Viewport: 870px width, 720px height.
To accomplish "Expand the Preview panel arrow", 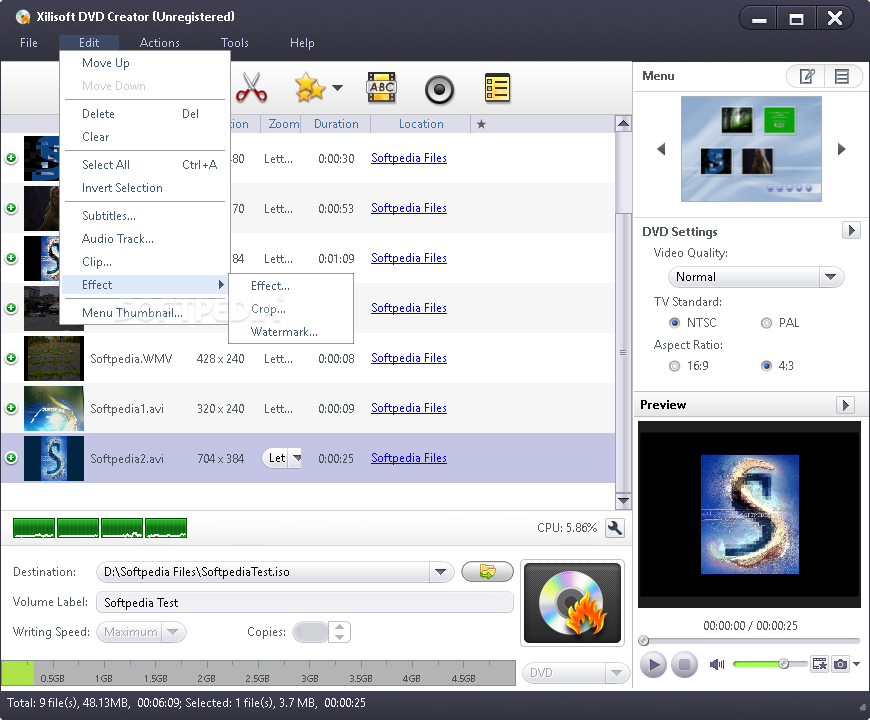I will tap(845, 405).
